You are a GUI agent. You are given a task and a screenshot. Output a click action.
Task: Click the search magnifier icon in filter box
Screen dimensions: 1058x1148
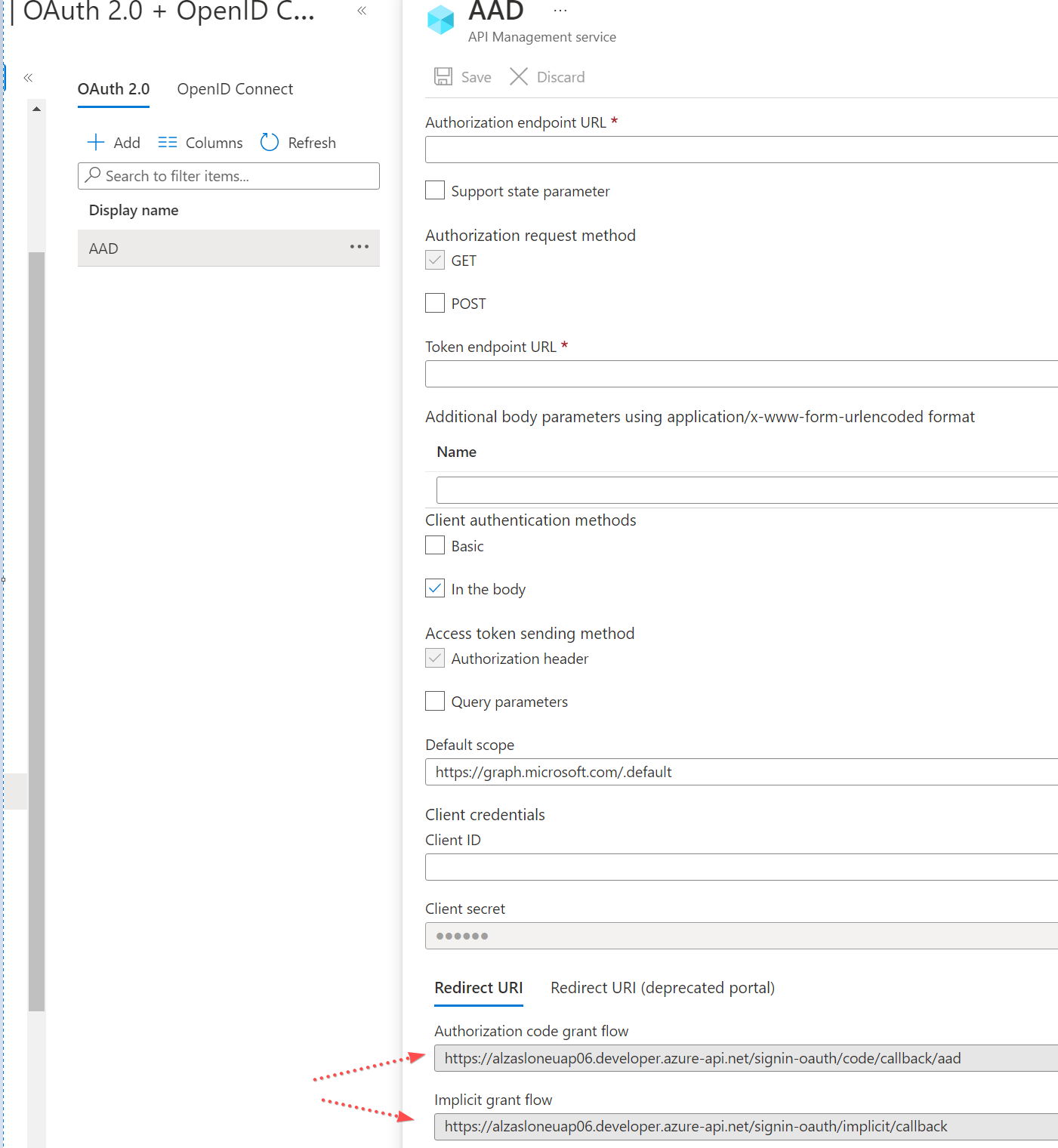tap(94, 176)
